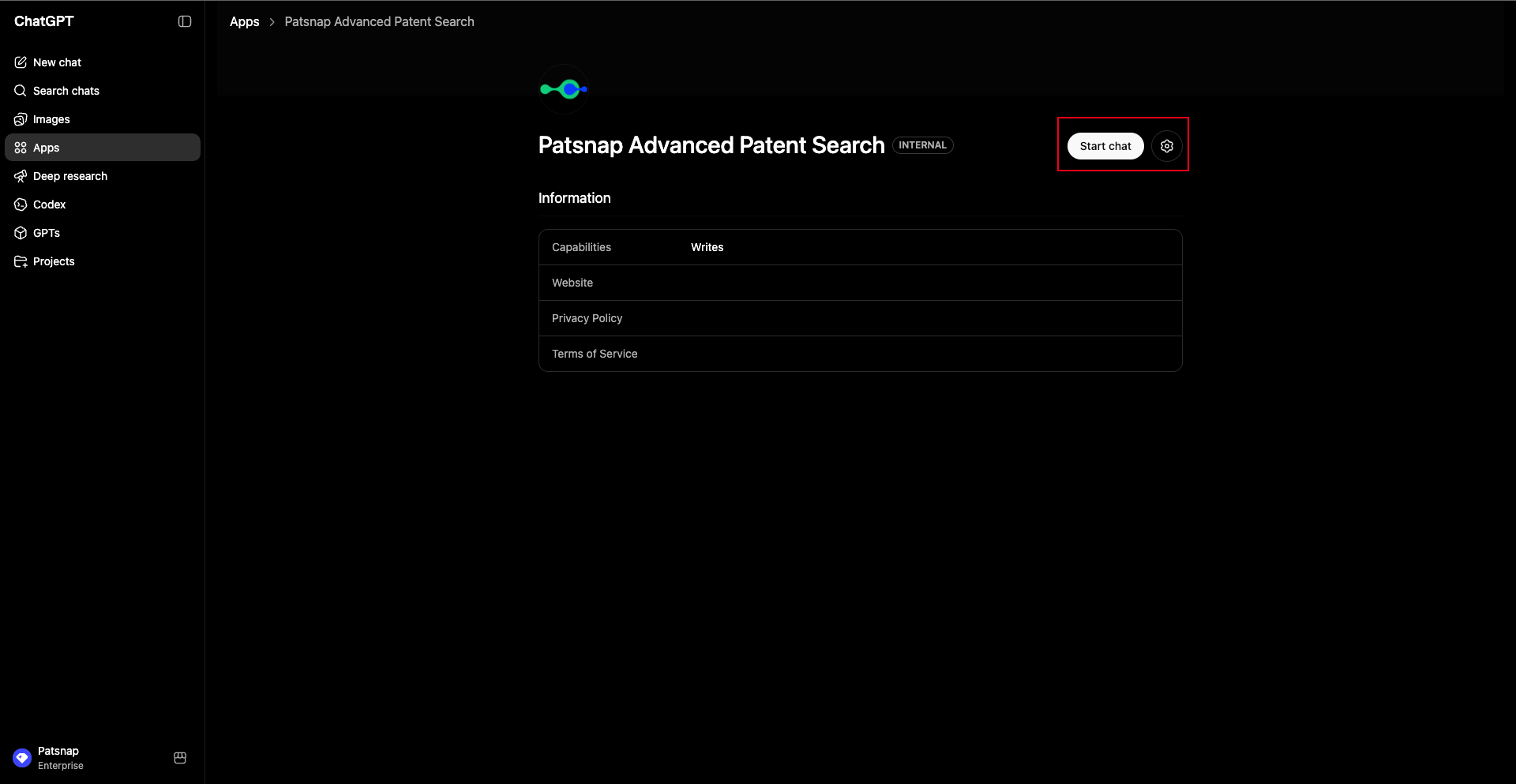The image size is (1516, 784).
Task: Click the Deep research telescope icon
Action: 21,176
